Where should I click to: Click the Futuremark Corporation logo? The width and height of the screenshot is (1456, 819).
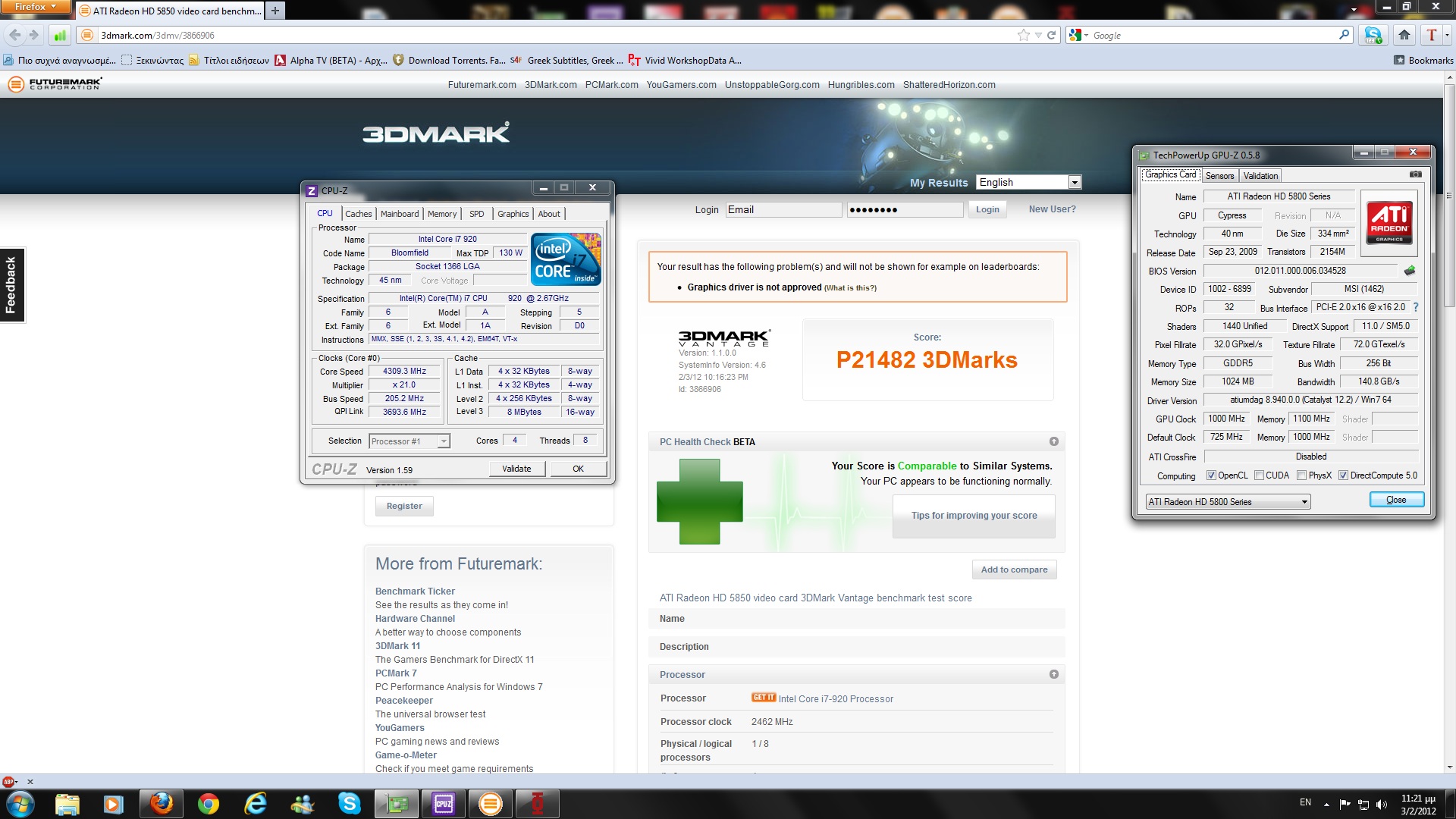click(55, 84)
